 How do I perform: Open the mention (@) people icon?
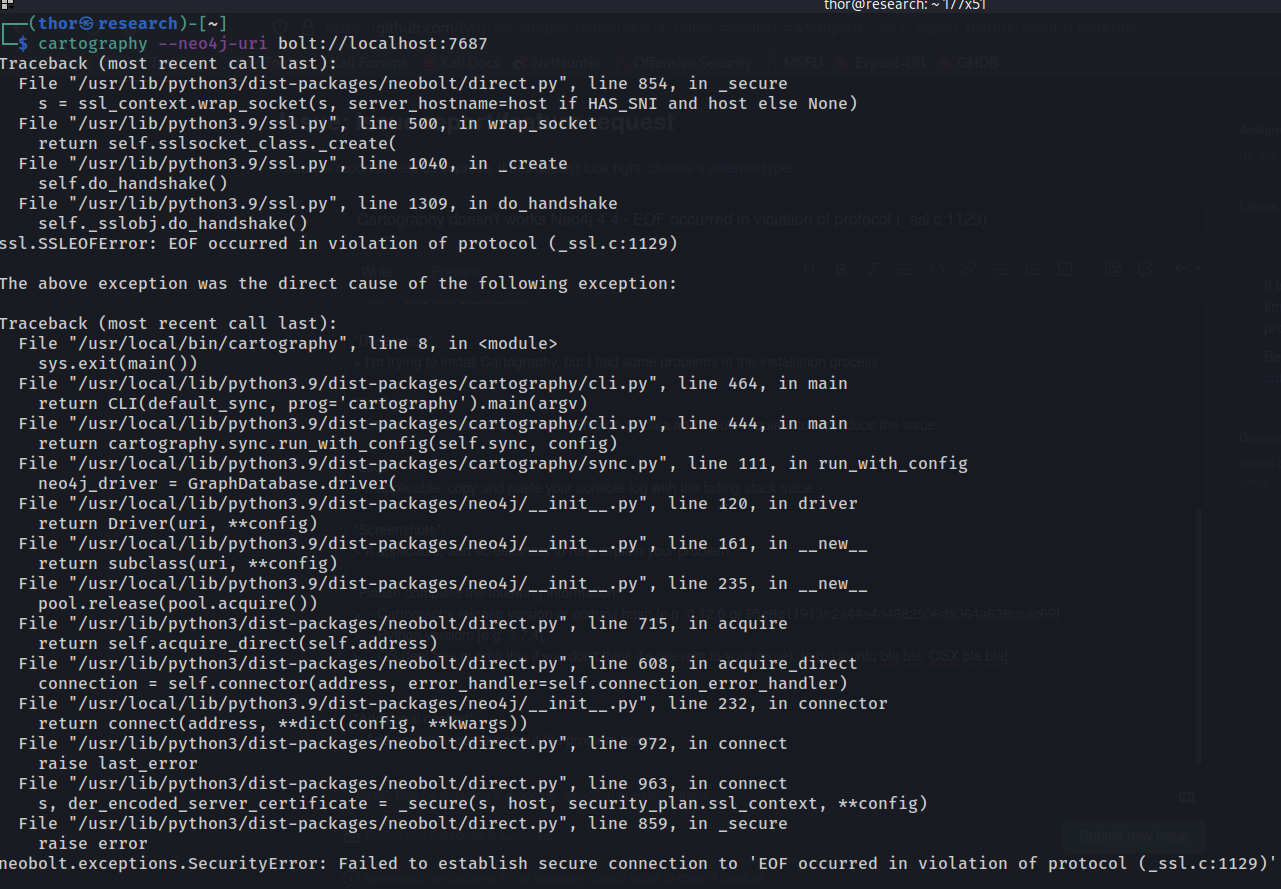[x=1113, y=268]
